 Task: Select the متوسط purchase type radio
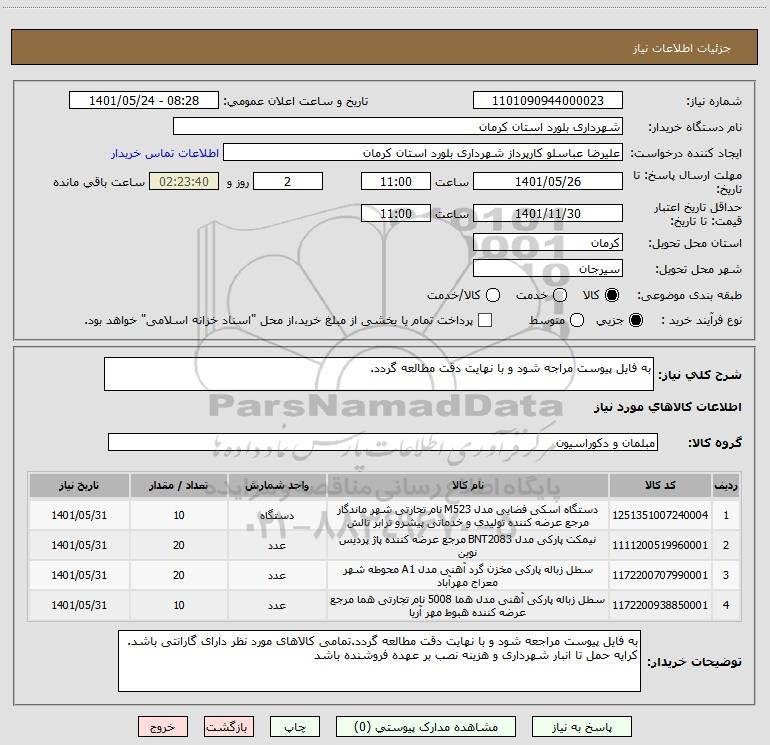coord(577,320)
